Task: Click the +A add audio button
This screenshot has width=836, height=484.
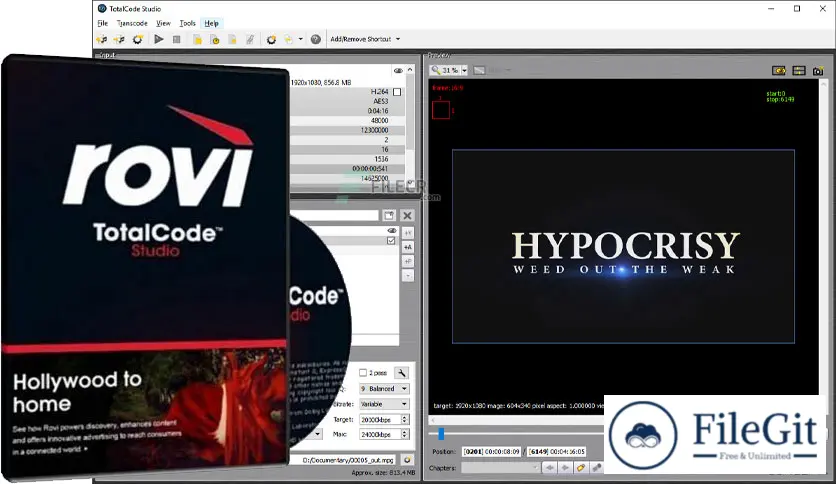Action: tap(407, 247)
